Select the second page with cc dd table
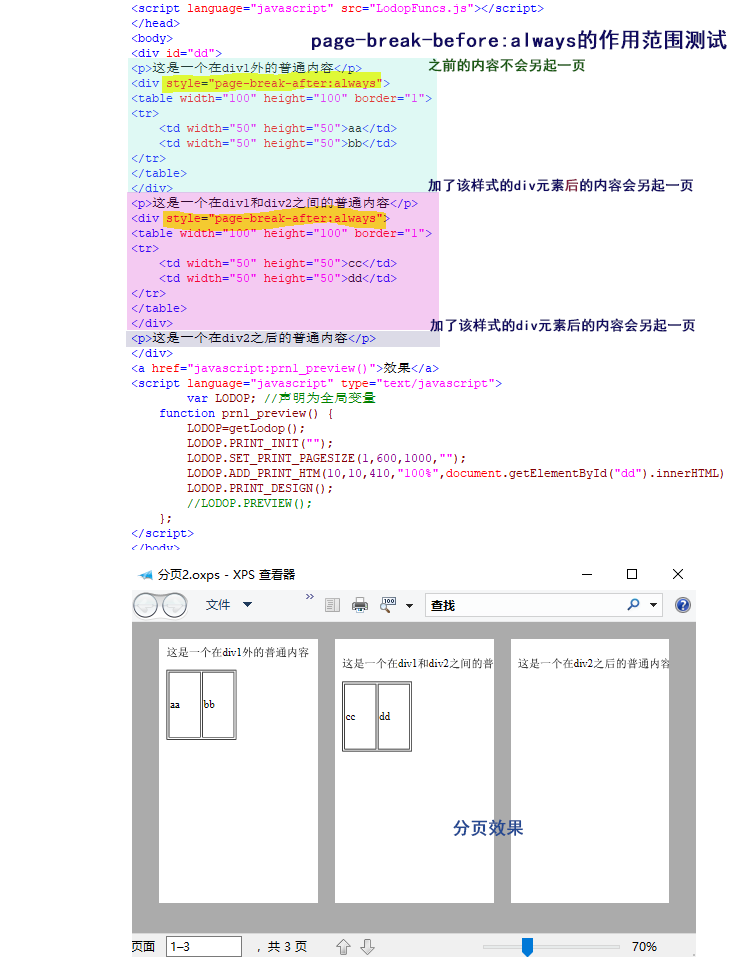 coord(414,770)
